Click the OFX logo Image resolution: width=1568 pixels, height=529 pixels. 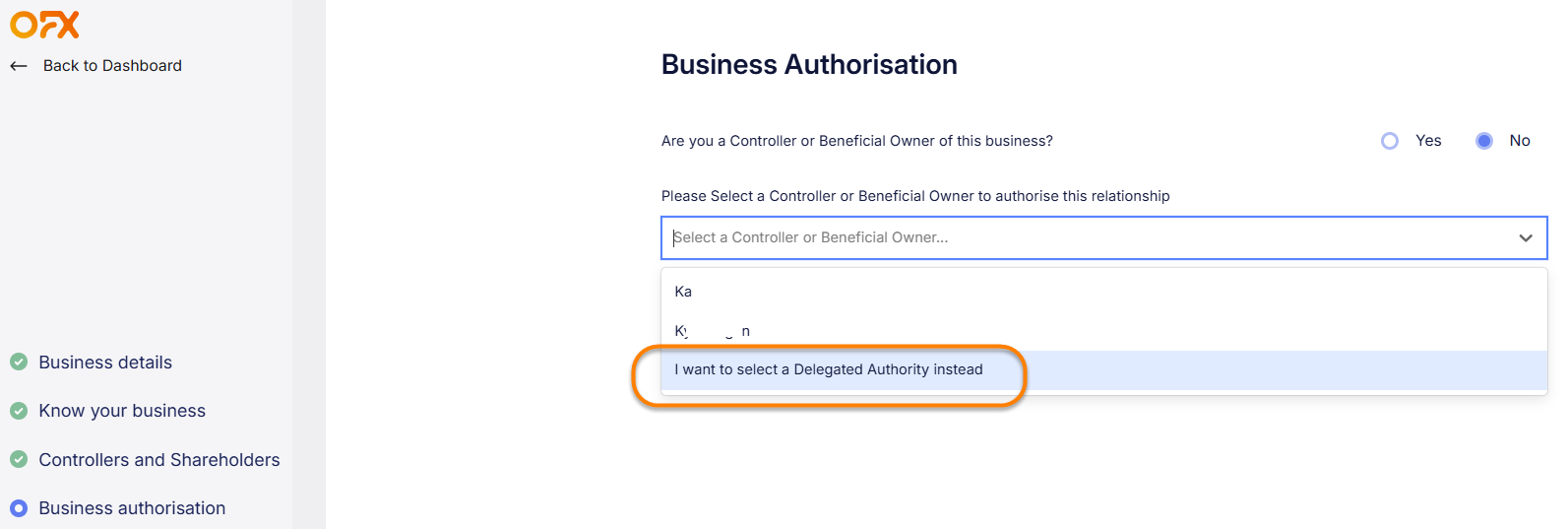click(x=44, y=25)
